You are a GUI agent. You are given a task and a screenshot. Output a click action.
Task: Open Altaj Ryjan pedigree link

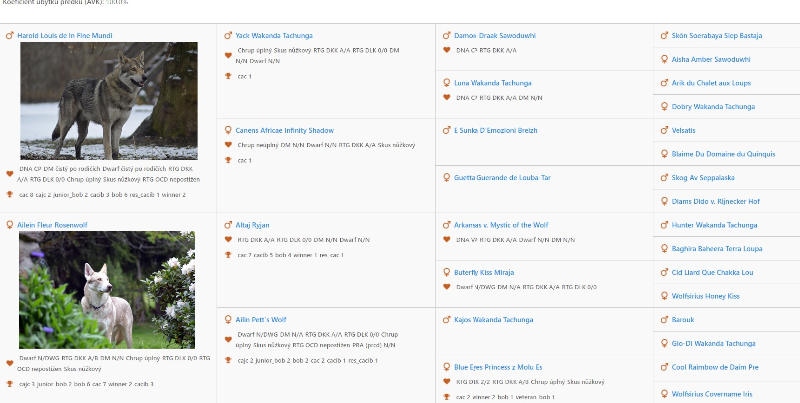(253, 225)
